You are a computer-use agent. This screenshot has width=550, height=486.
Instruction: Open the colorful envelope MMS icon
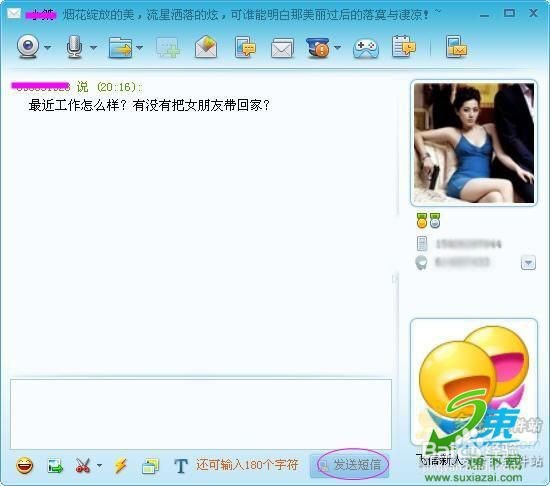(x=206, y=47)
